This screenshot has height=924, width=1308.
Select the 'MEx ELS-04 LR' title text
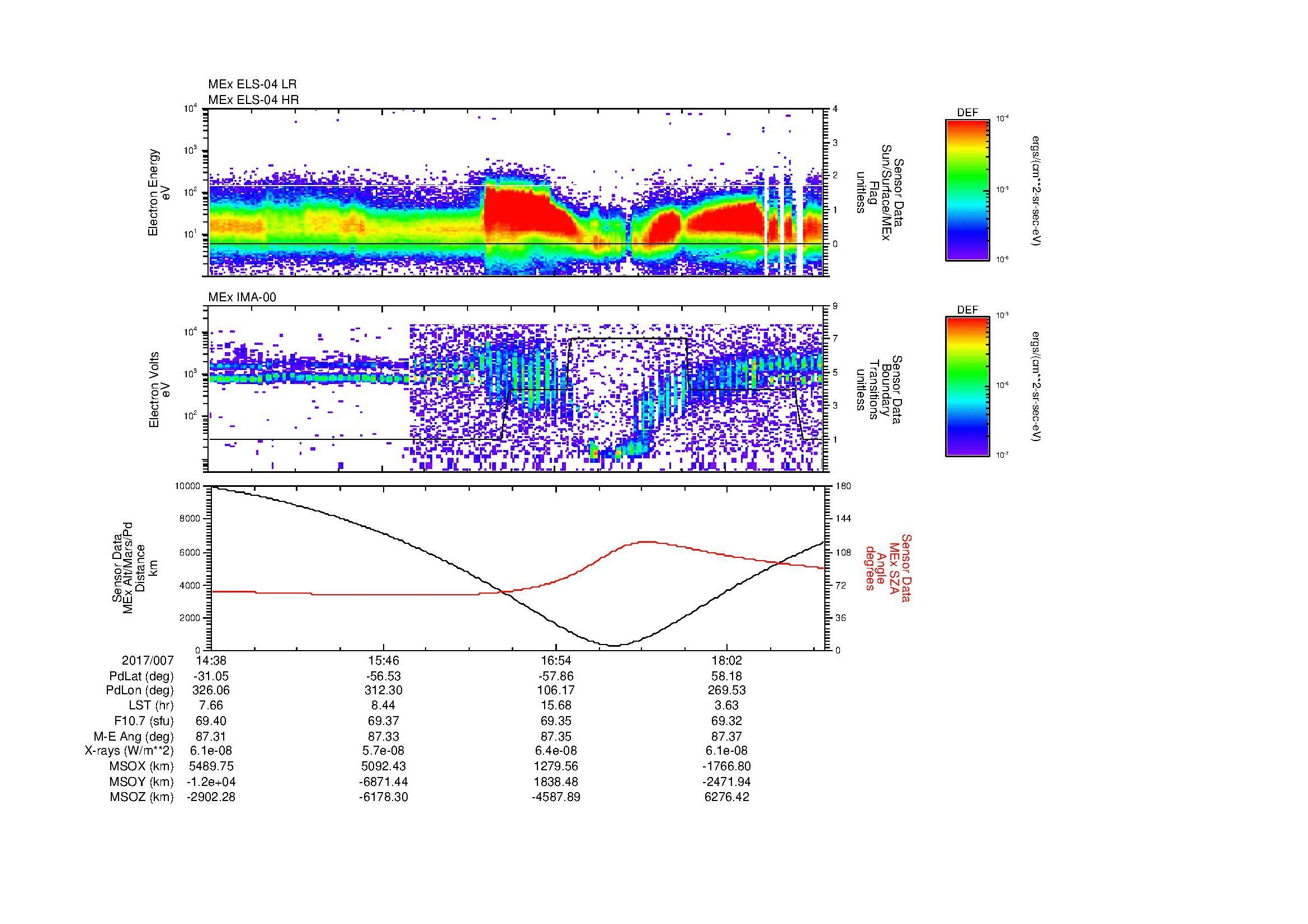(x=252, y=84)
